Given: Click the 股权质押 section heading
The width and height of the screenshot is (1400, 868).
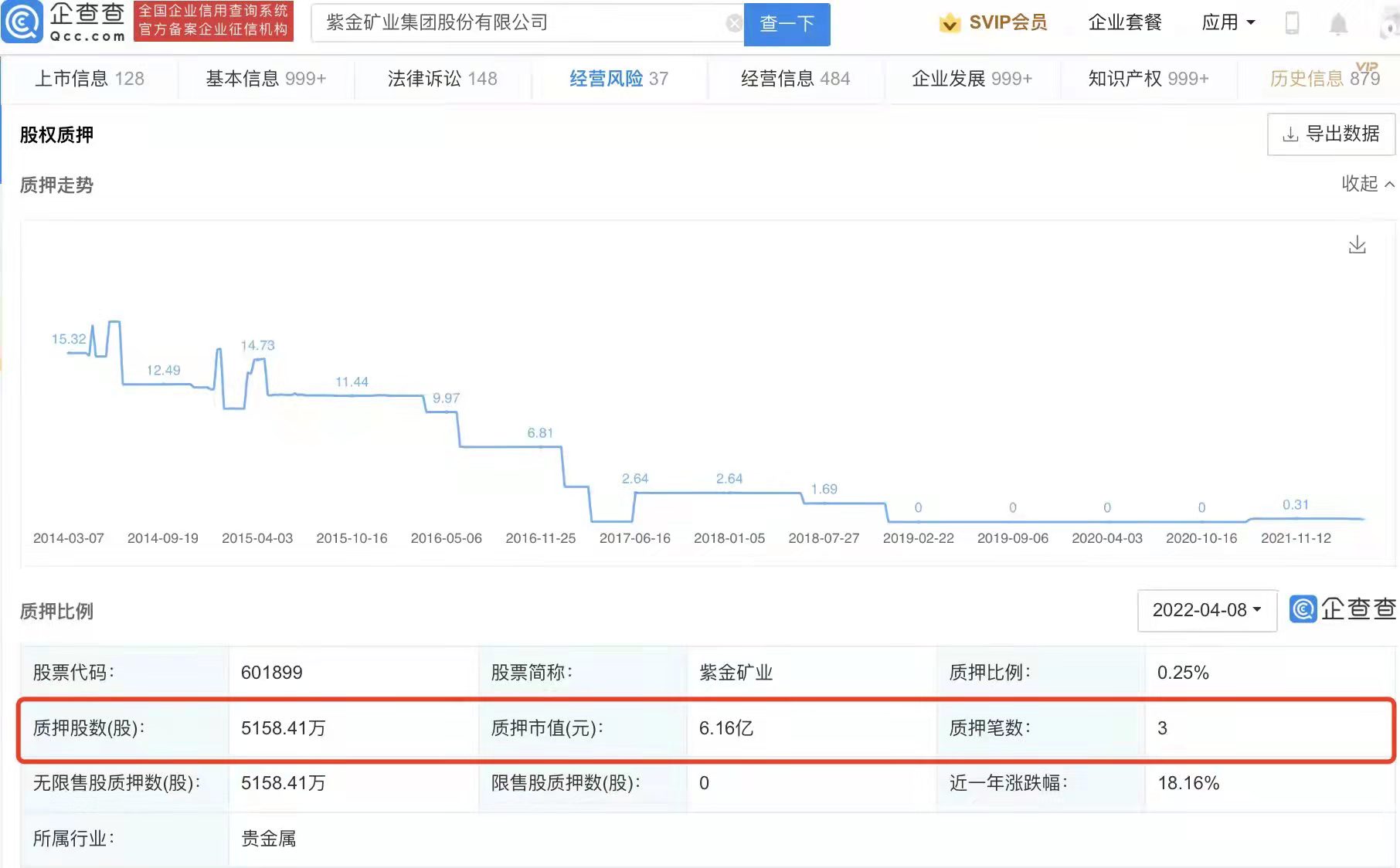Looking at the screenshot, I should click(x=56, y=134).
